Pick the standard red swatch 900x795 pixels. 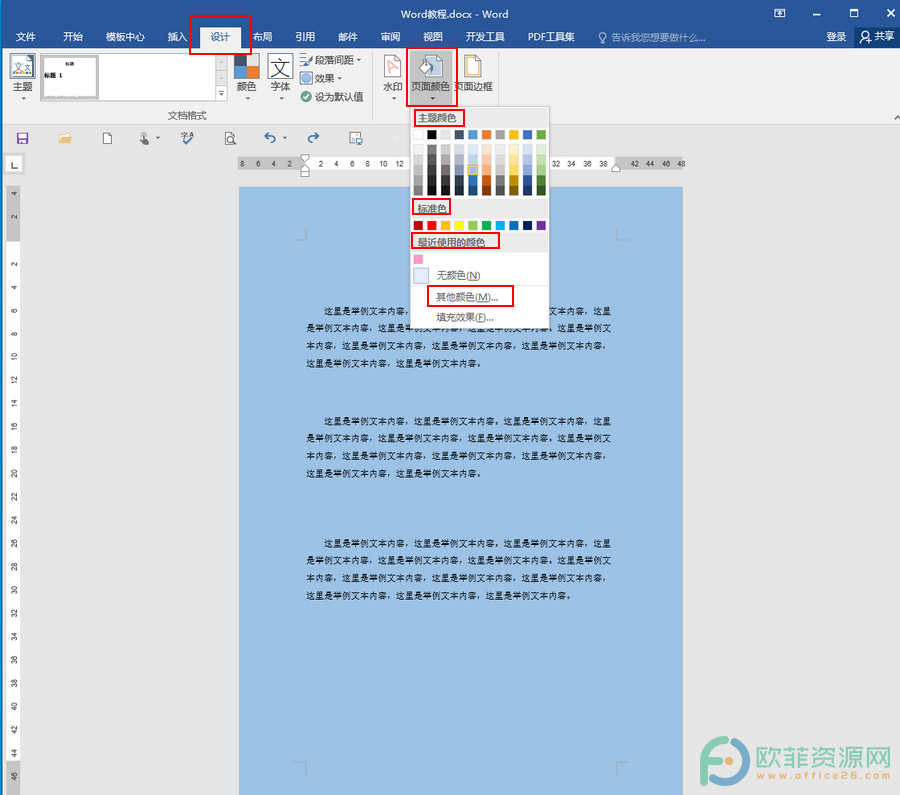click(x=432, y=226)
